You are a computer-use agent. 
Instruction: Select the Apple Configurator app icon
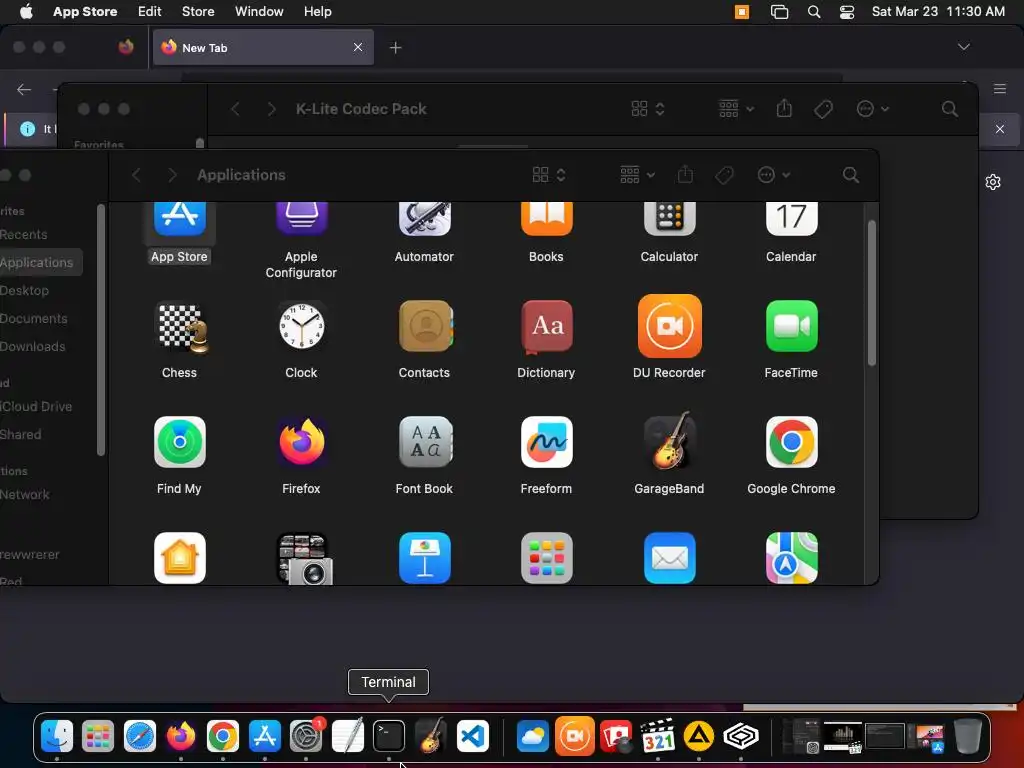coord(302,219)
